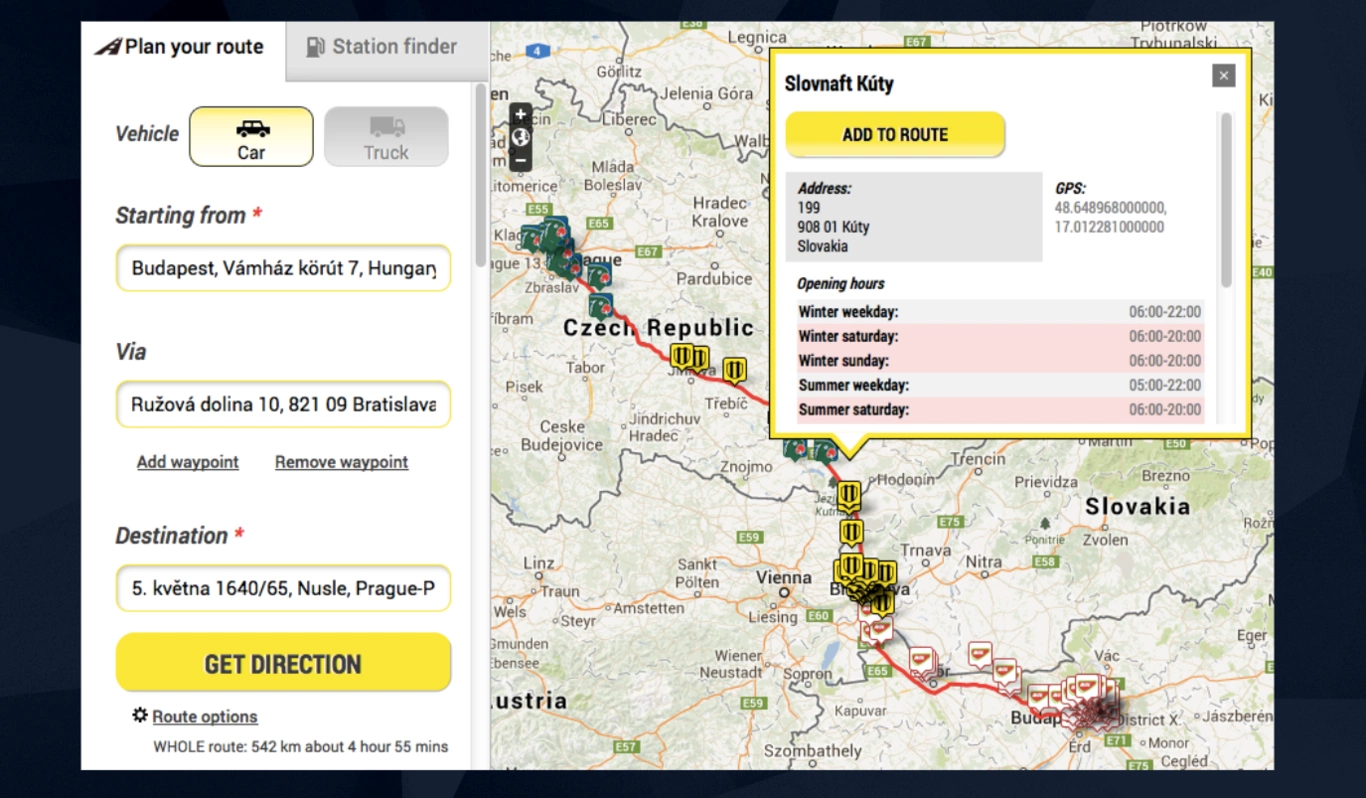Image resolution: width=1366 pixels, height=798 pixels.
Task: Select green station marker above Czech Republic label
Action: click(x=601, y=306)
